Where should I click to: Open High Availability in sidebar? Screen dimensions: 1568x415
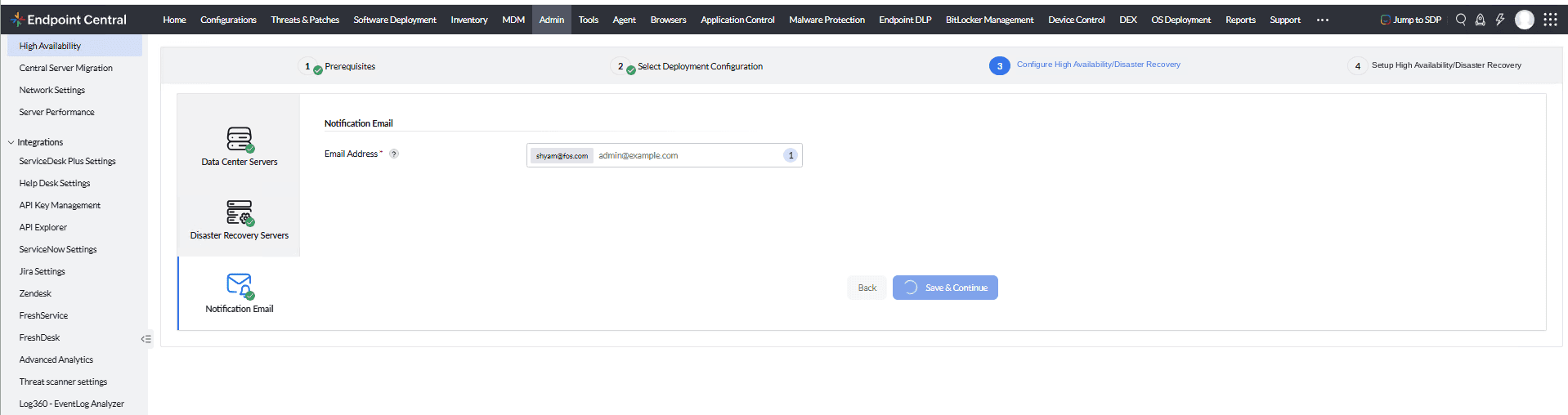point(75,46)
